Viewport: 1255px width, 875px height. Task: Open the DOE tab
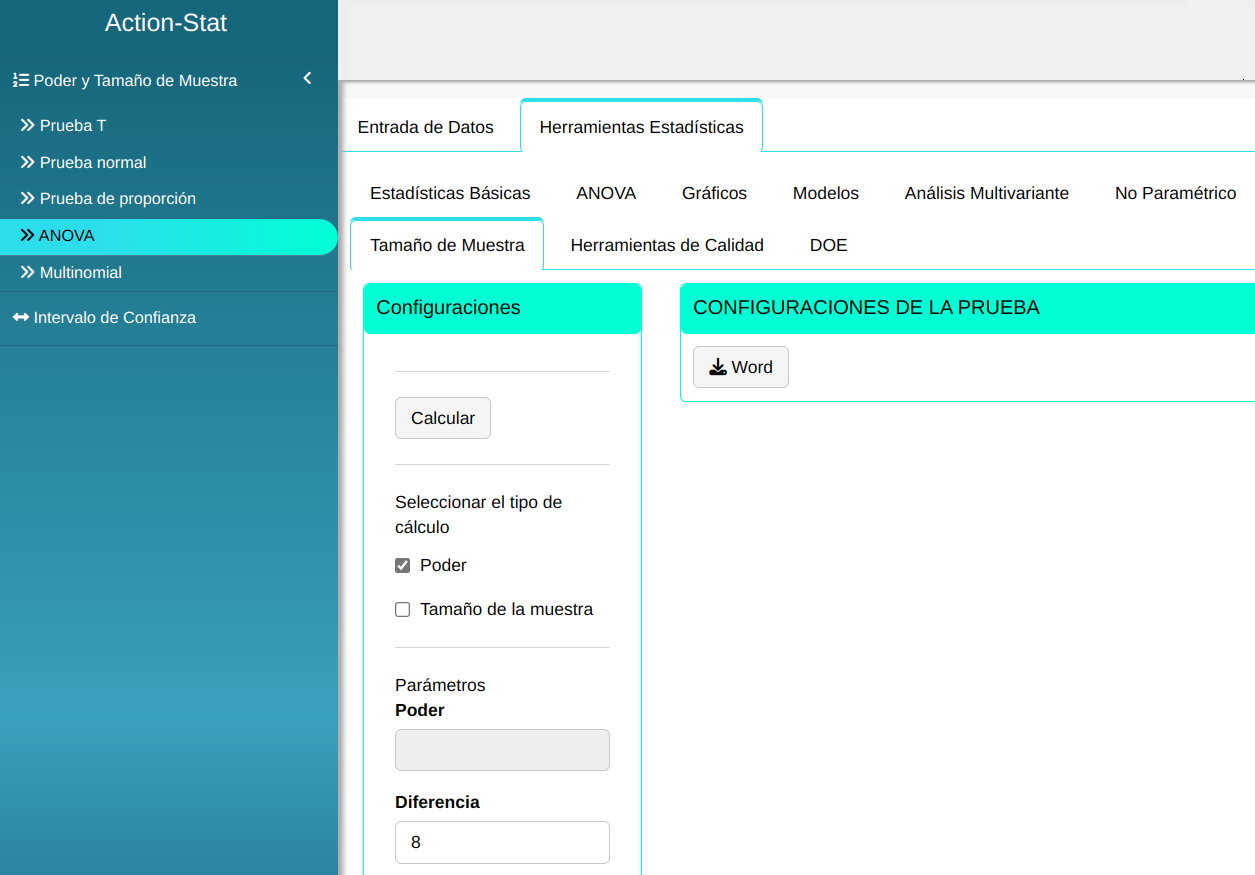tap(828, 245)
